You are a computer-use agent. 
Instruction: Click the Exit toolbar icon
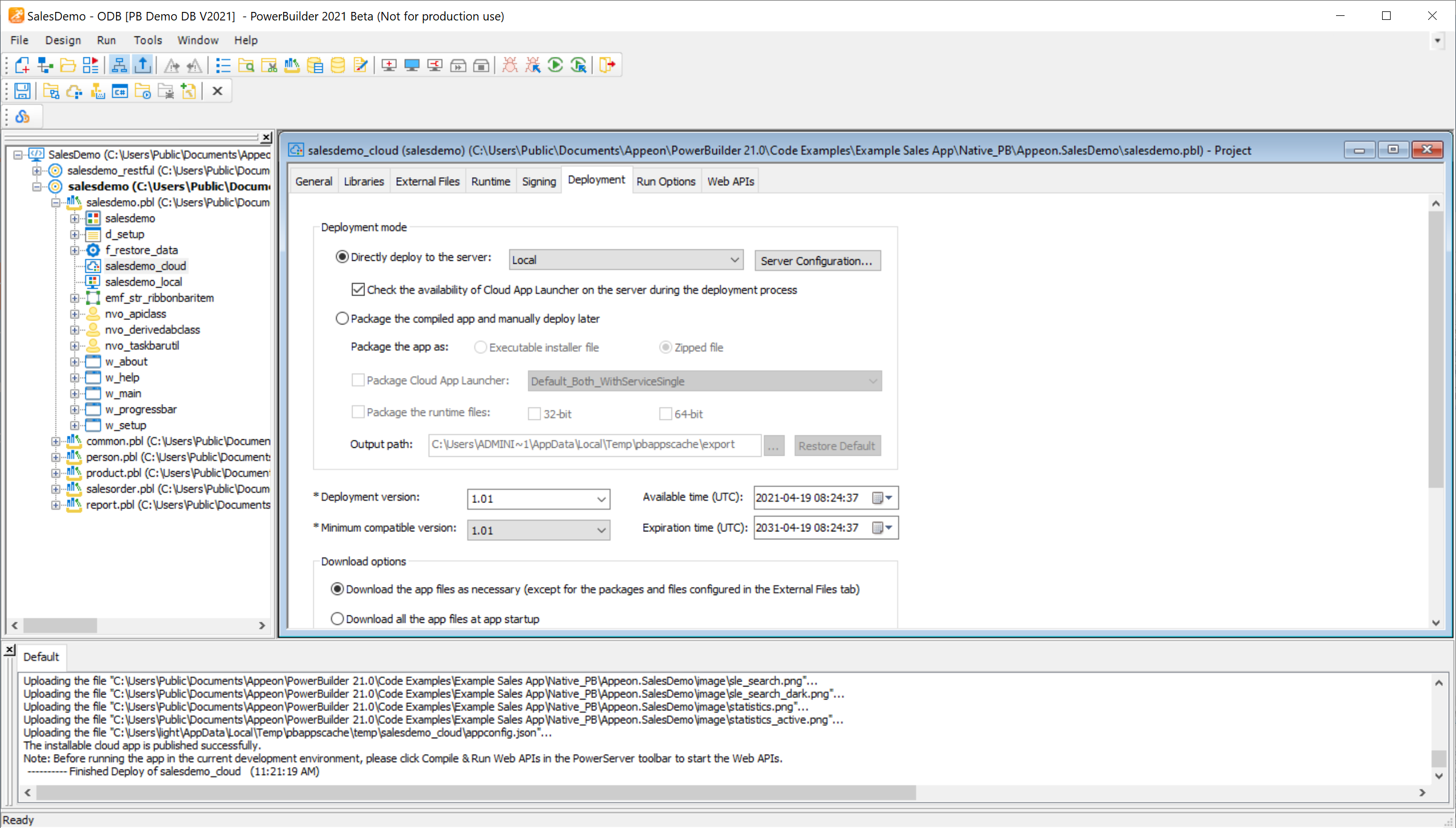pyautogui.click(x=607, y=65)
